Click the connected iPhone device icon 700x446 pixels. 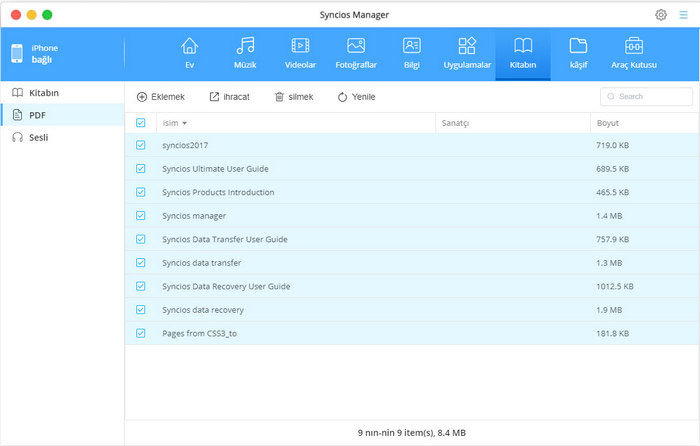coord(17,54)
